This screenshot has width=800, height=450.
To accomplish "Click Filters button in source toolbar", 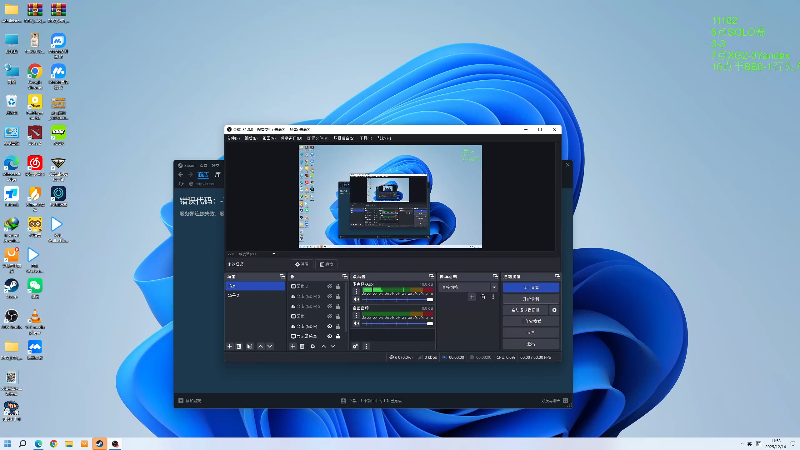I will [327, 264].
